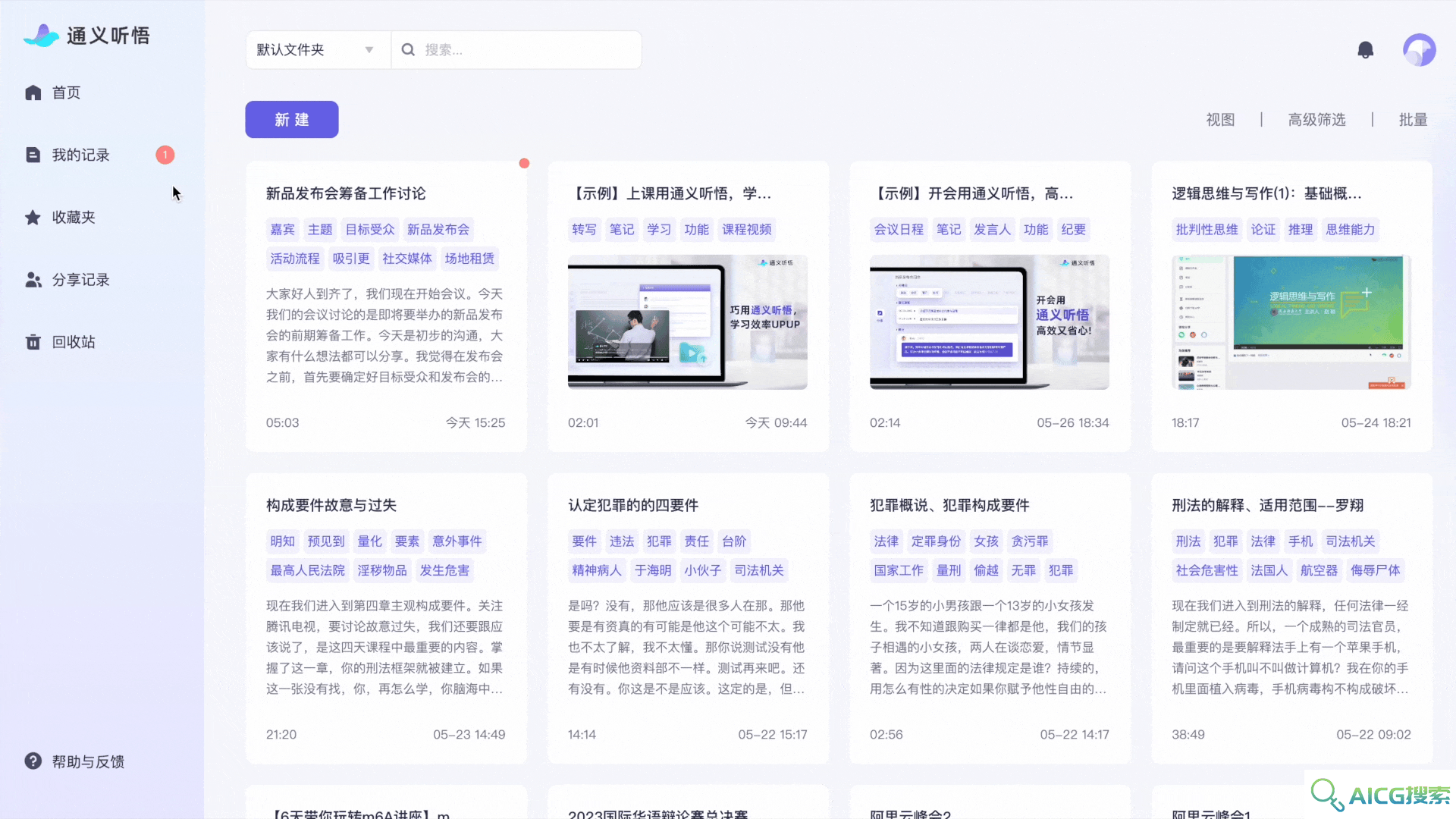The image size is (1456, 819).
Task: Open the 视图 view option
Action: [x=1220, y=120]
